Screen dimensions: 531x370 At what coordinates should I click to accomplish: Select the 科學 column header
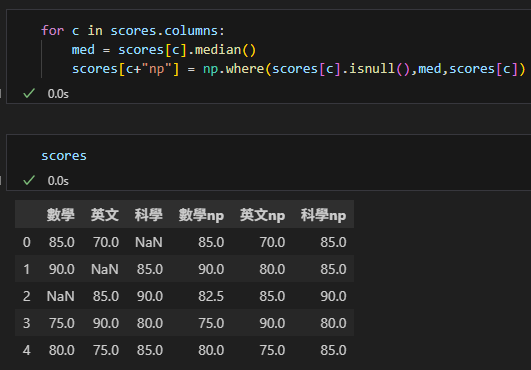tap(149, 215)
